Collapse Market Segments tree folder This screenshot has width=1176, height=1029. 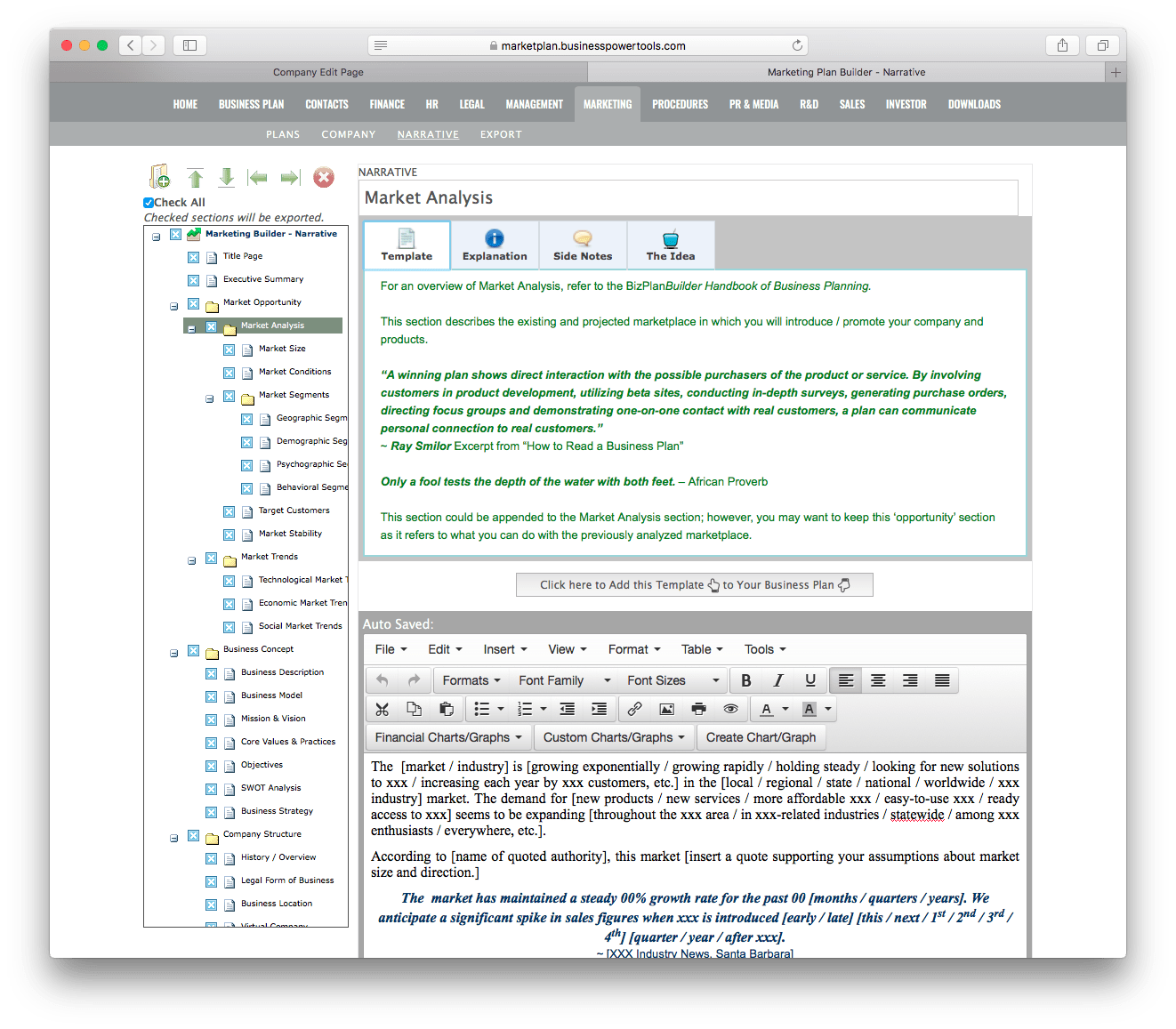click(209, 398)
